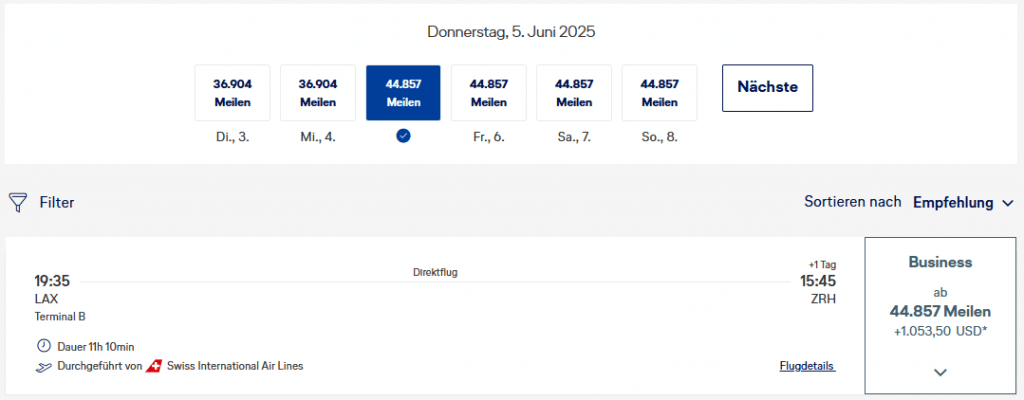
Task: Select the Di., 3. date with 36.904 Meilen
Action: pos(233,93)
